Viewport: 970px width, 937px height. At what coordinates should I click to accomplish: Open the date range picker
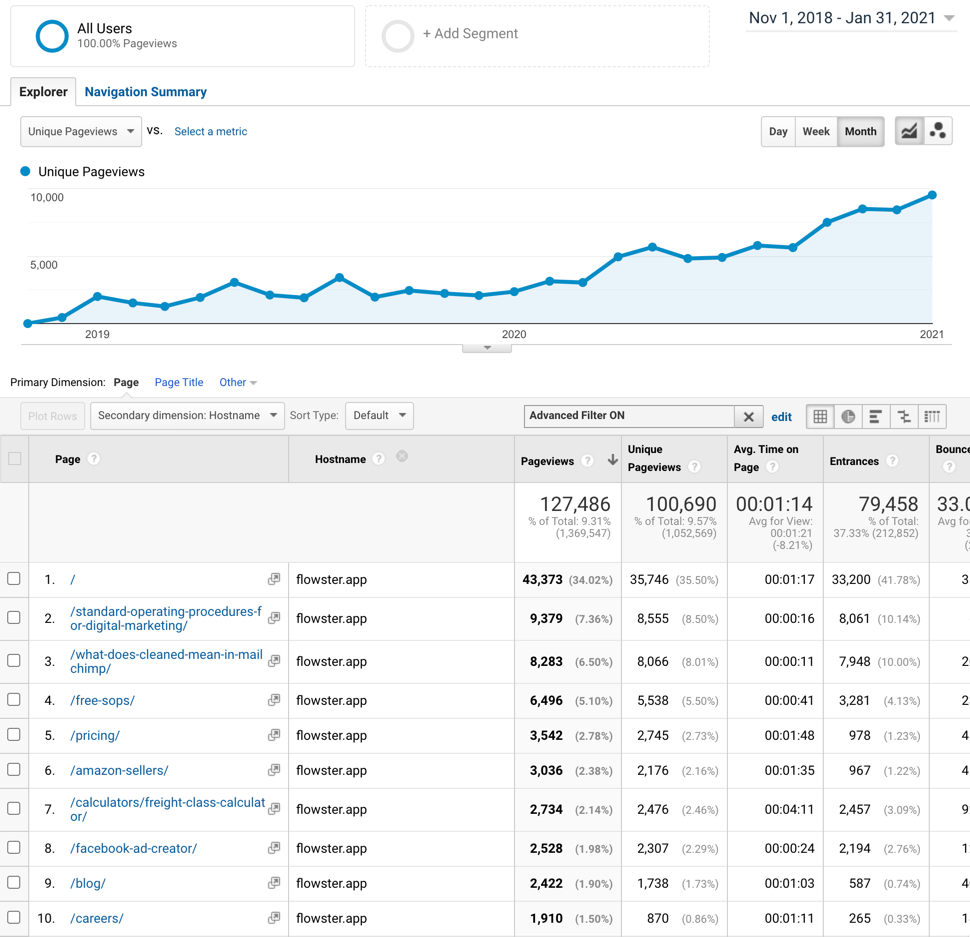click(851, 18)
